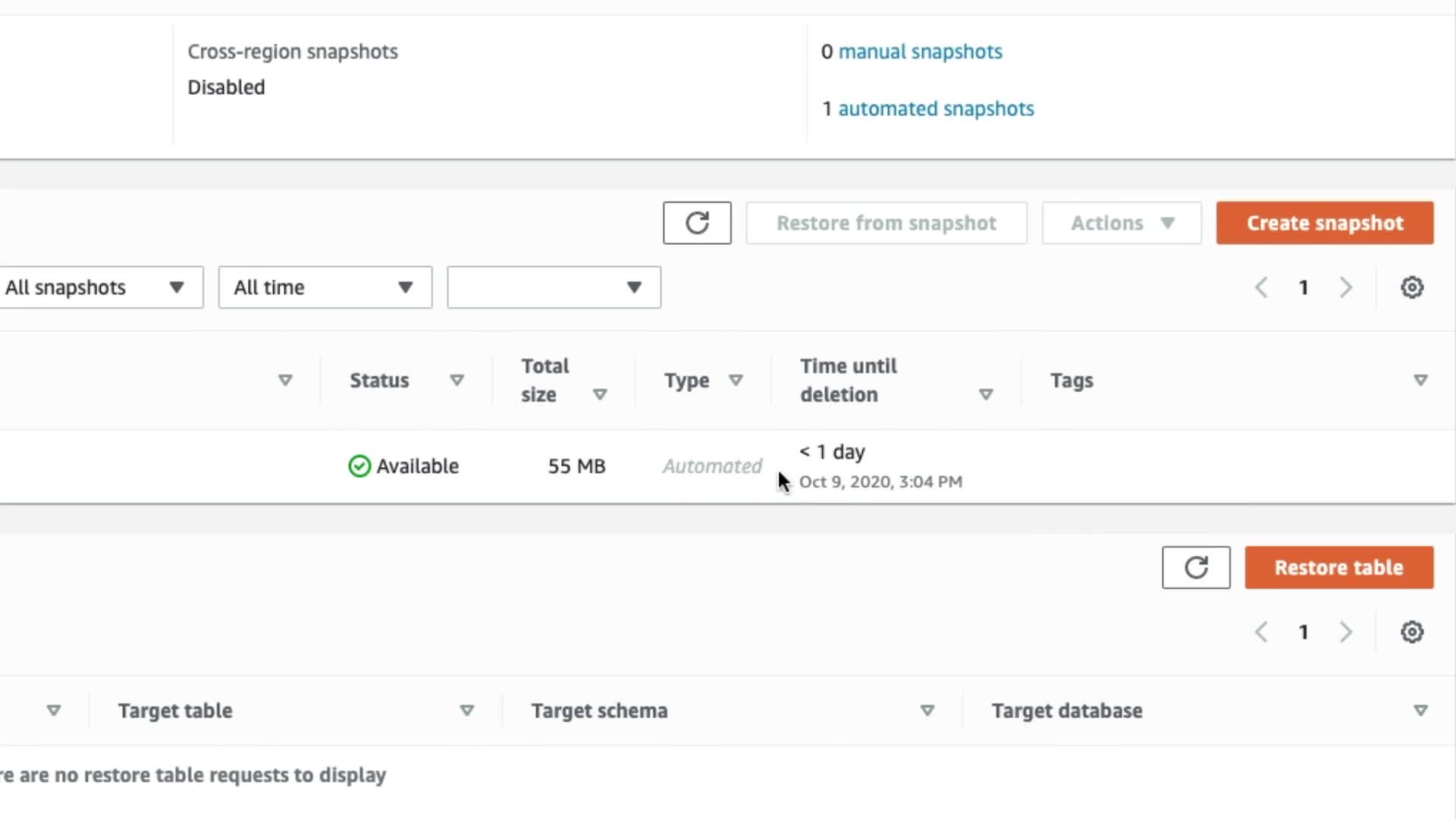Open the All snapshots filter dropdown

[x=100, y=287]
